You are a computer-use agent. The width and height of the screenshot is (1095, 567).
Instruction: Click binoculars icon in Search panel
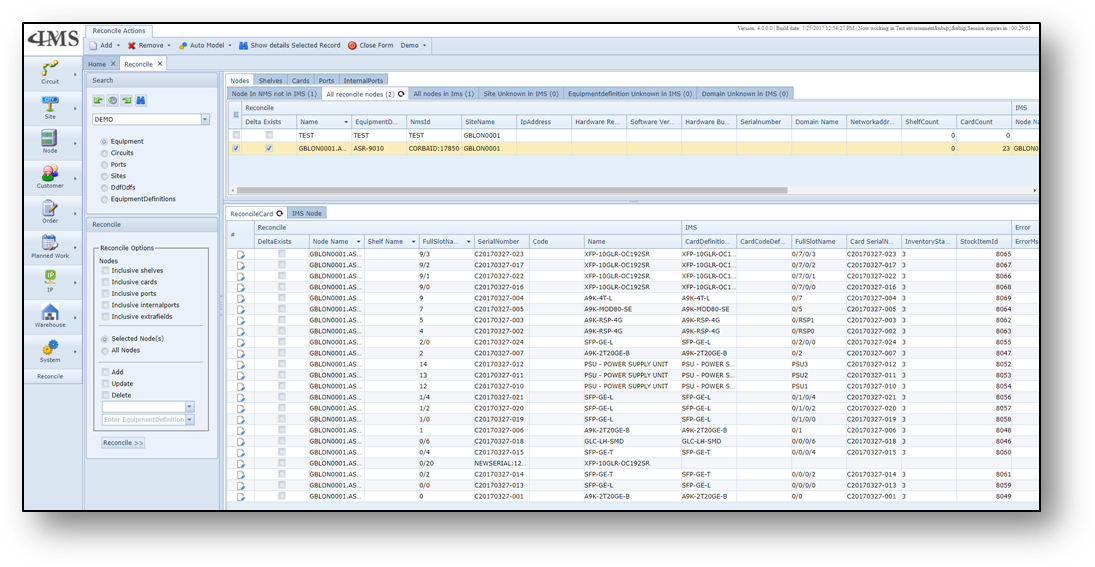point(141,100)
